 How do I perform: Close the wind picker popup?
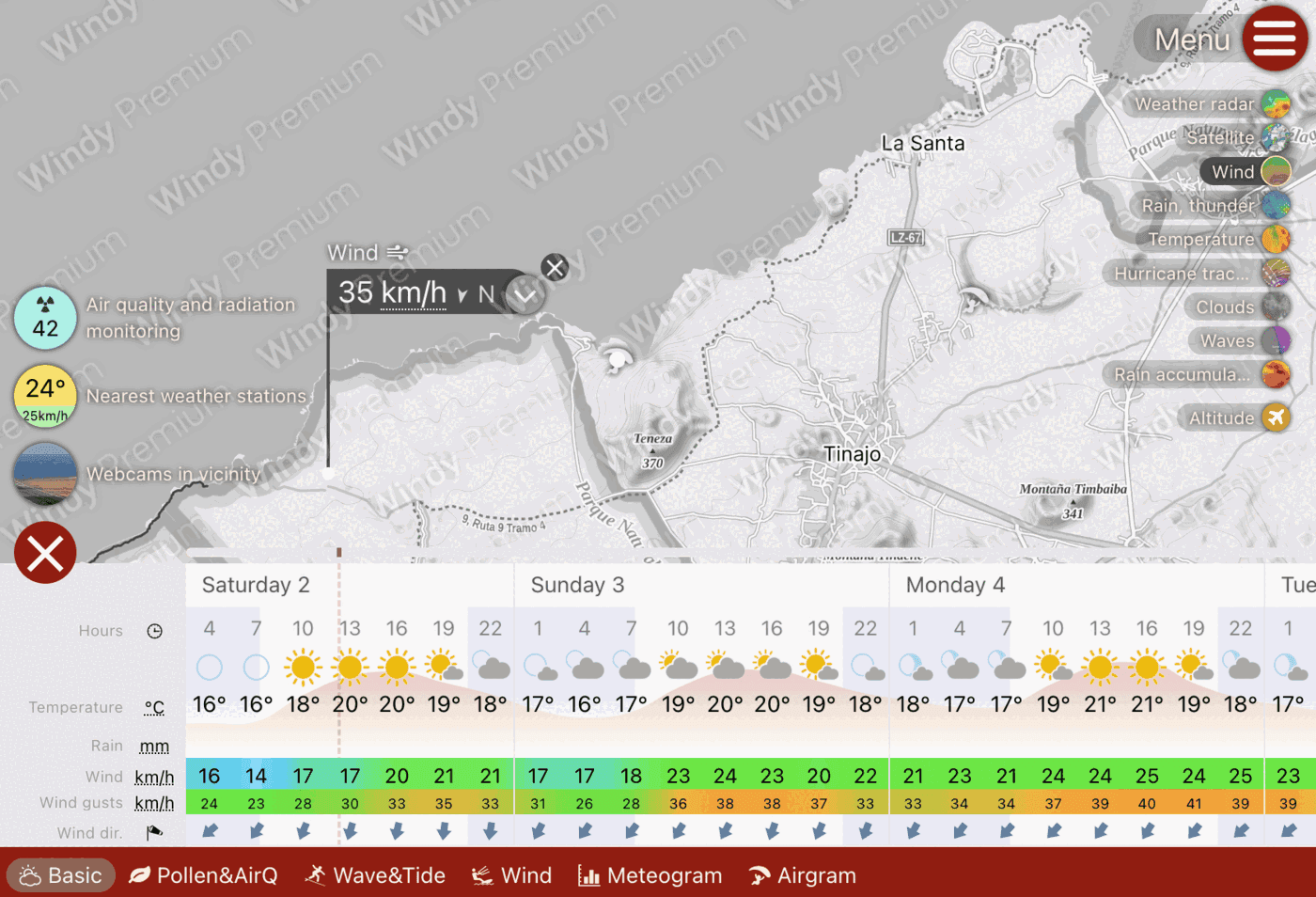click(555, 268)
